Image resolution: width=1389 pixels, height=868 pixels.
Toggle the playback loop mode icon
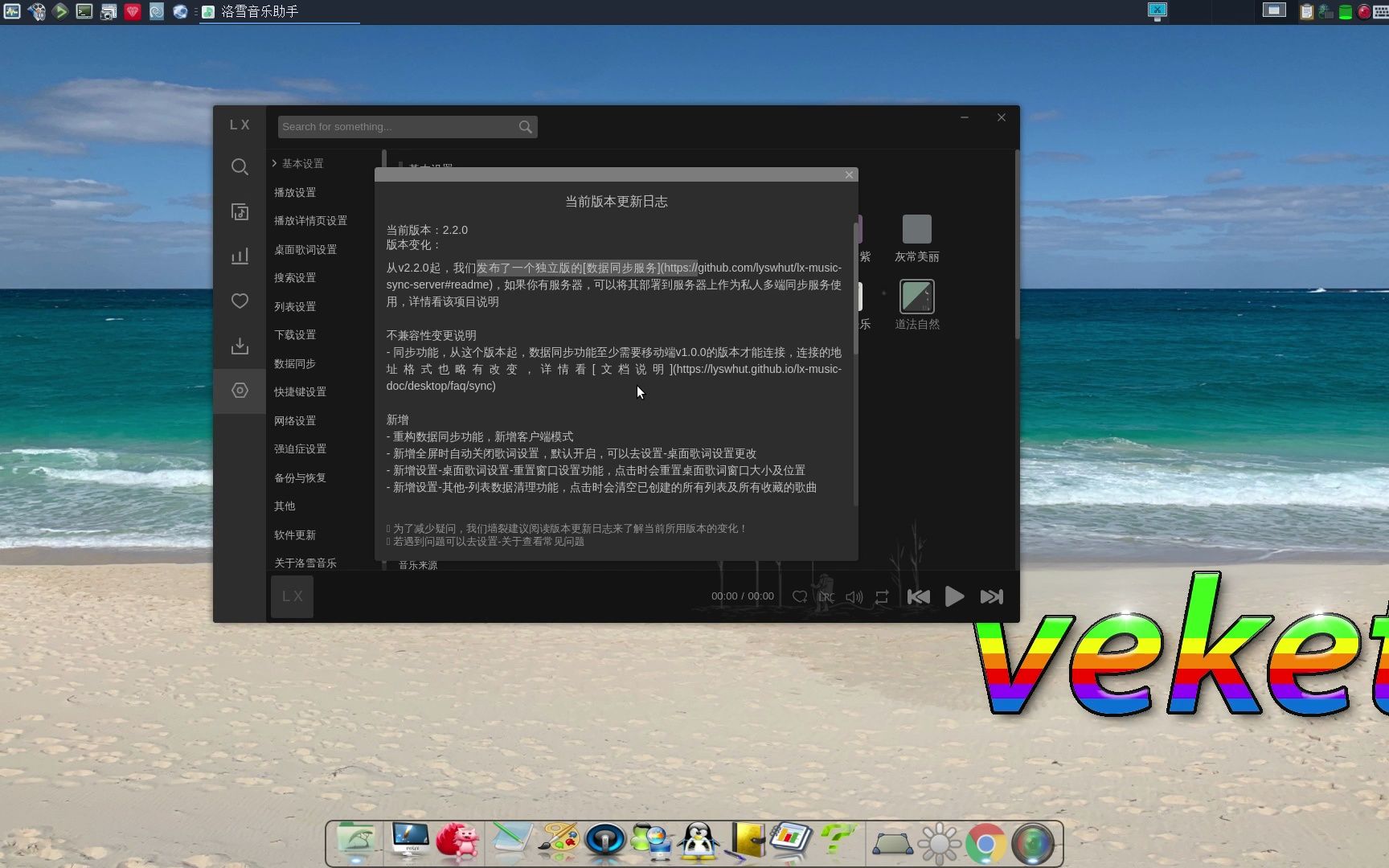tap(882, 597)
